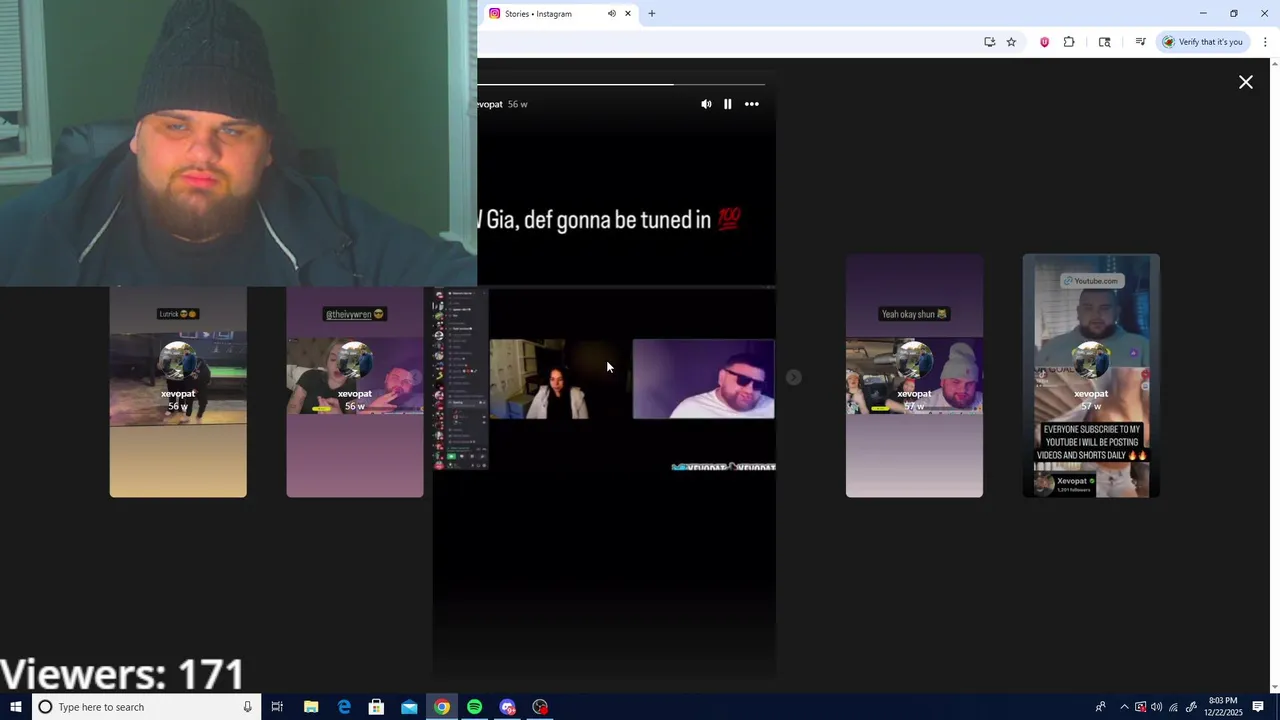Click the install app icon in address bar
Image resolution: width=1280 pixels, height=720 pixels.
click(x=989, y=42)
